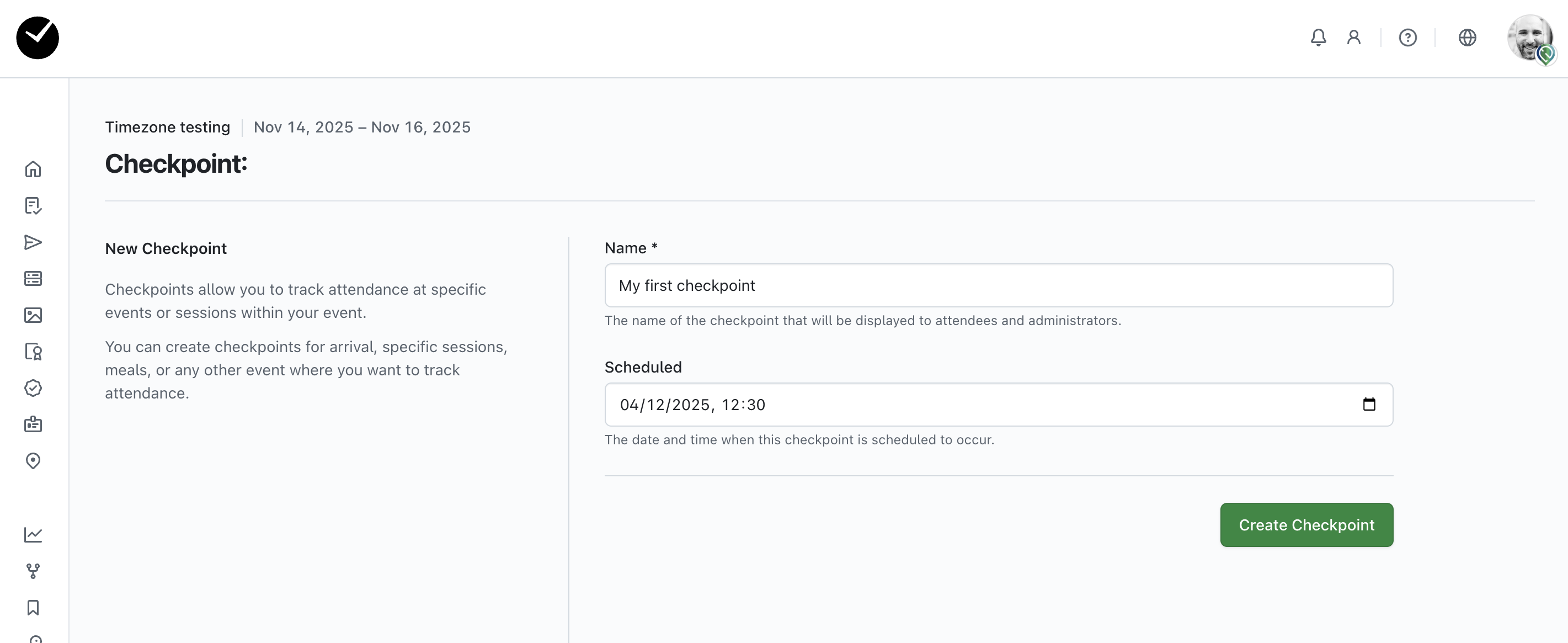Open the paper plane send icon
This screenshot has height=643, width=1568.
(x=33, y=242)
